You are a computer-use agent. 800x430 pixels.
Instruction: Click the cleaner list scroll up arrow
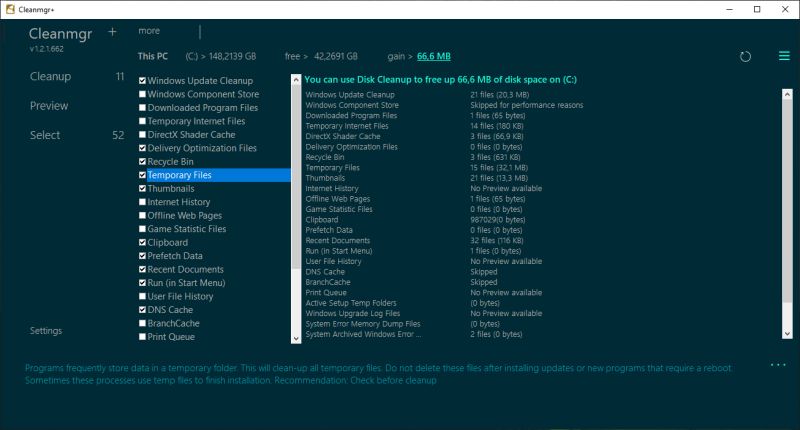(x=296, y=80)
